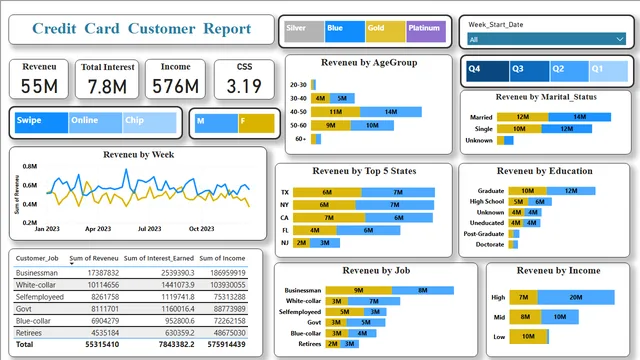
Task: Filter by quarter Q4
Action: [487, 71]
